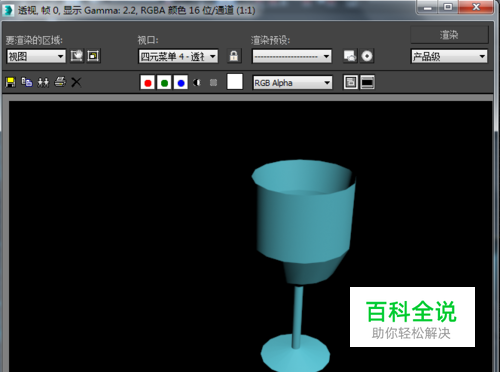Maximize the rendered frame window
Viewport: 500px width, 372px height.
click(x=448, y=7)
